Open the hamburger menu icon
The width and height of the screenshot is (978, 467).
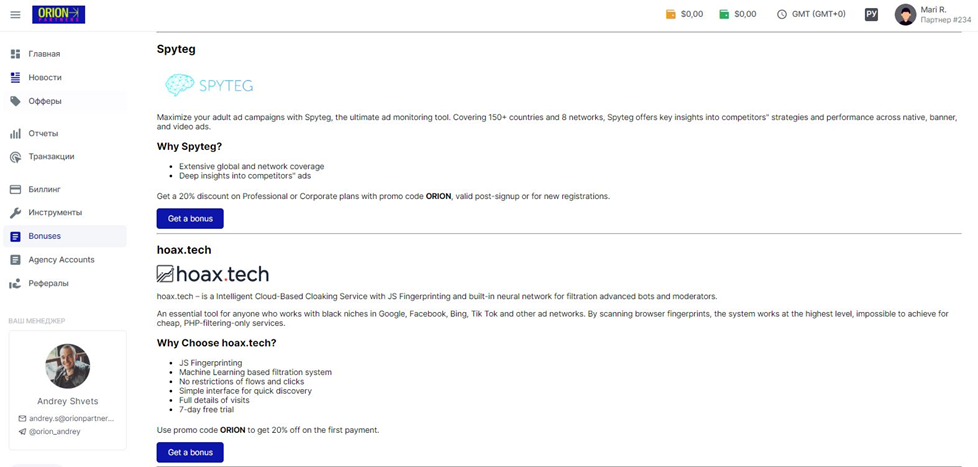click(16, 14)
